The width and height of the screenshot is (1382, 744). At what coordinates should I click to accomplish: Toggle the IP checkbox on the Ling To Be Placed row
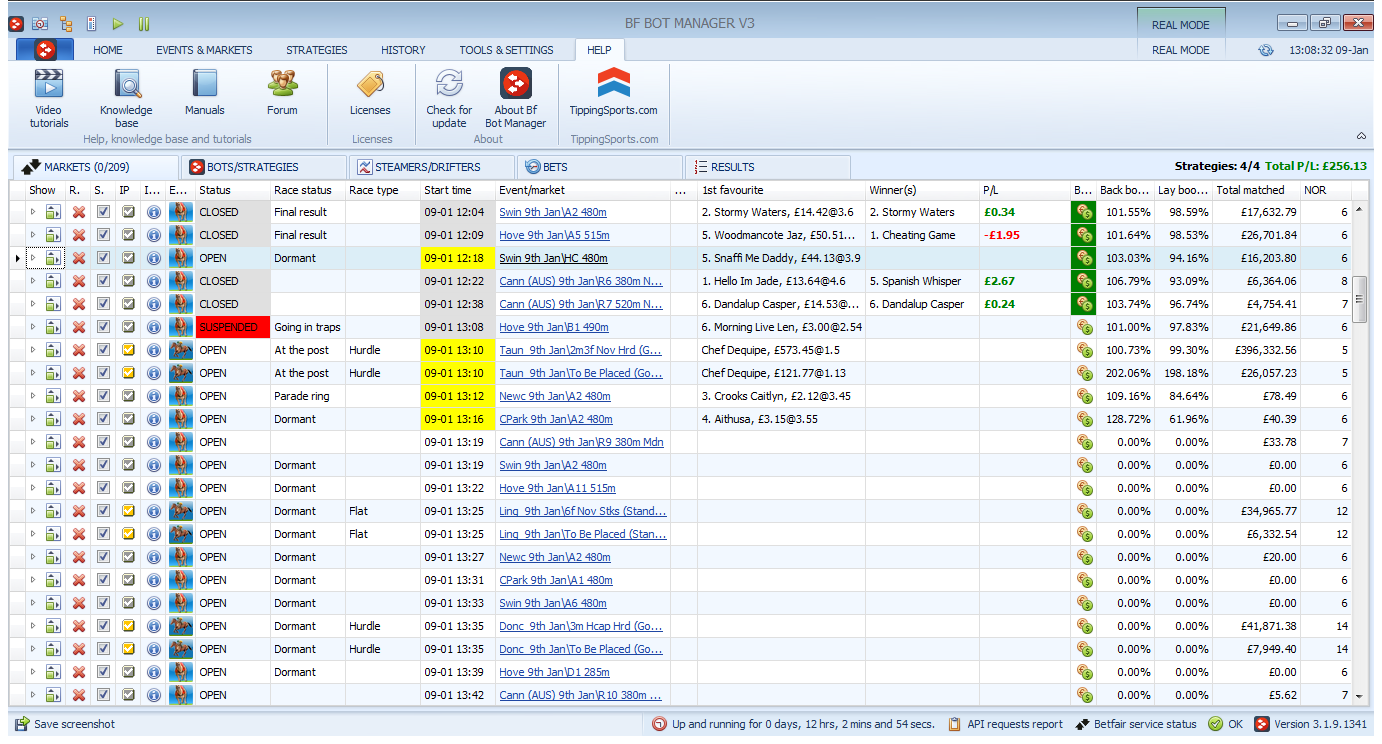(128, 534)
